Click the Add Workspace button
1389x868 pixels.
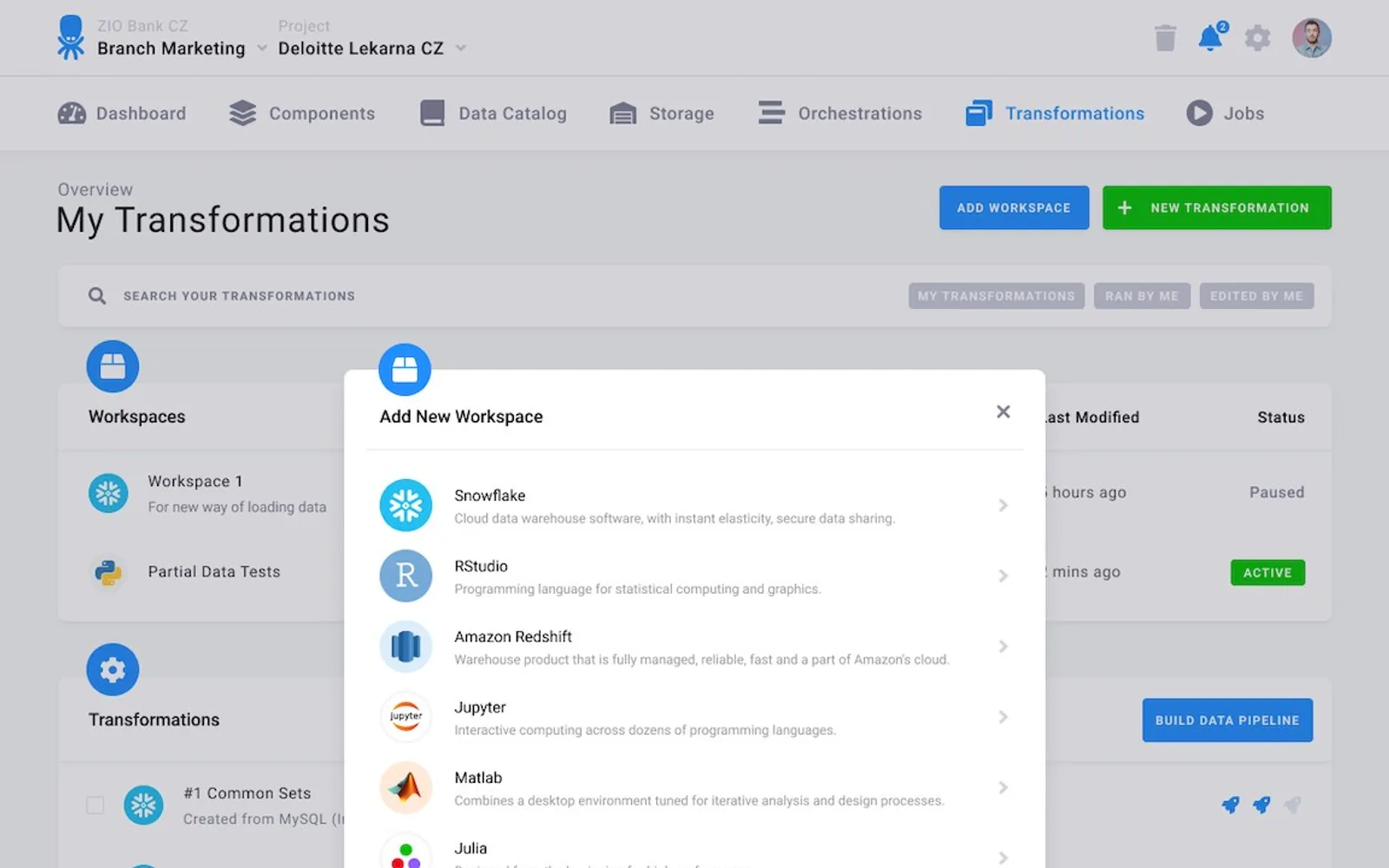click(1014, 207)
